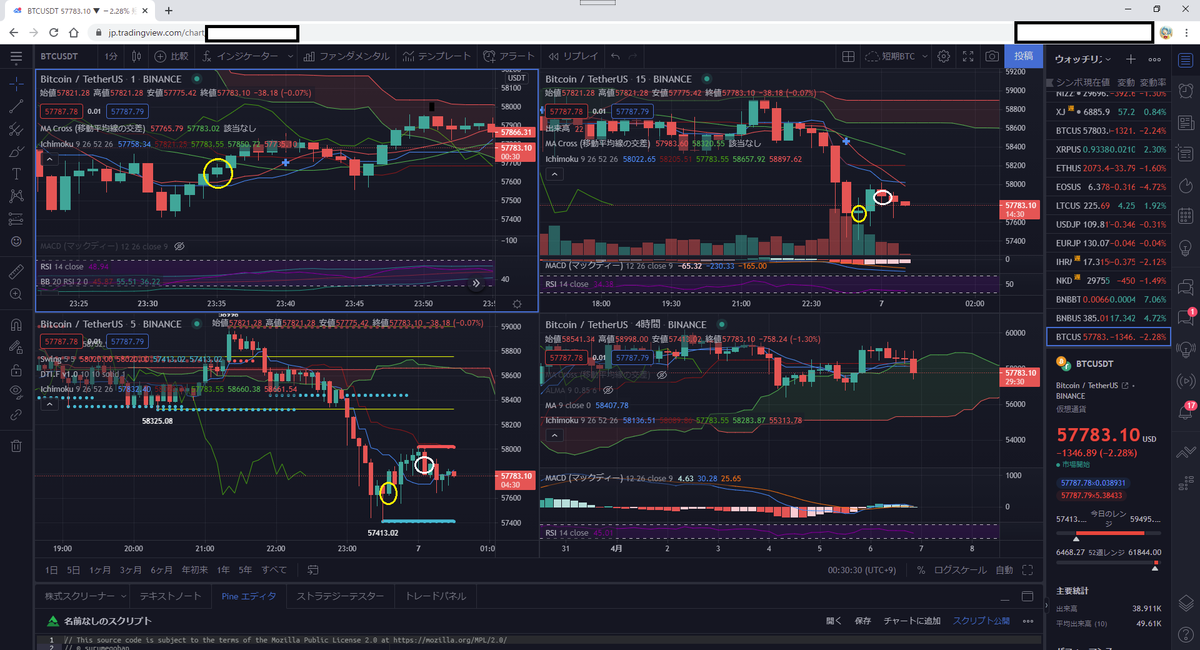Toggle percent scale with % button
1200x650 pixels.
(x=920, y=569)
